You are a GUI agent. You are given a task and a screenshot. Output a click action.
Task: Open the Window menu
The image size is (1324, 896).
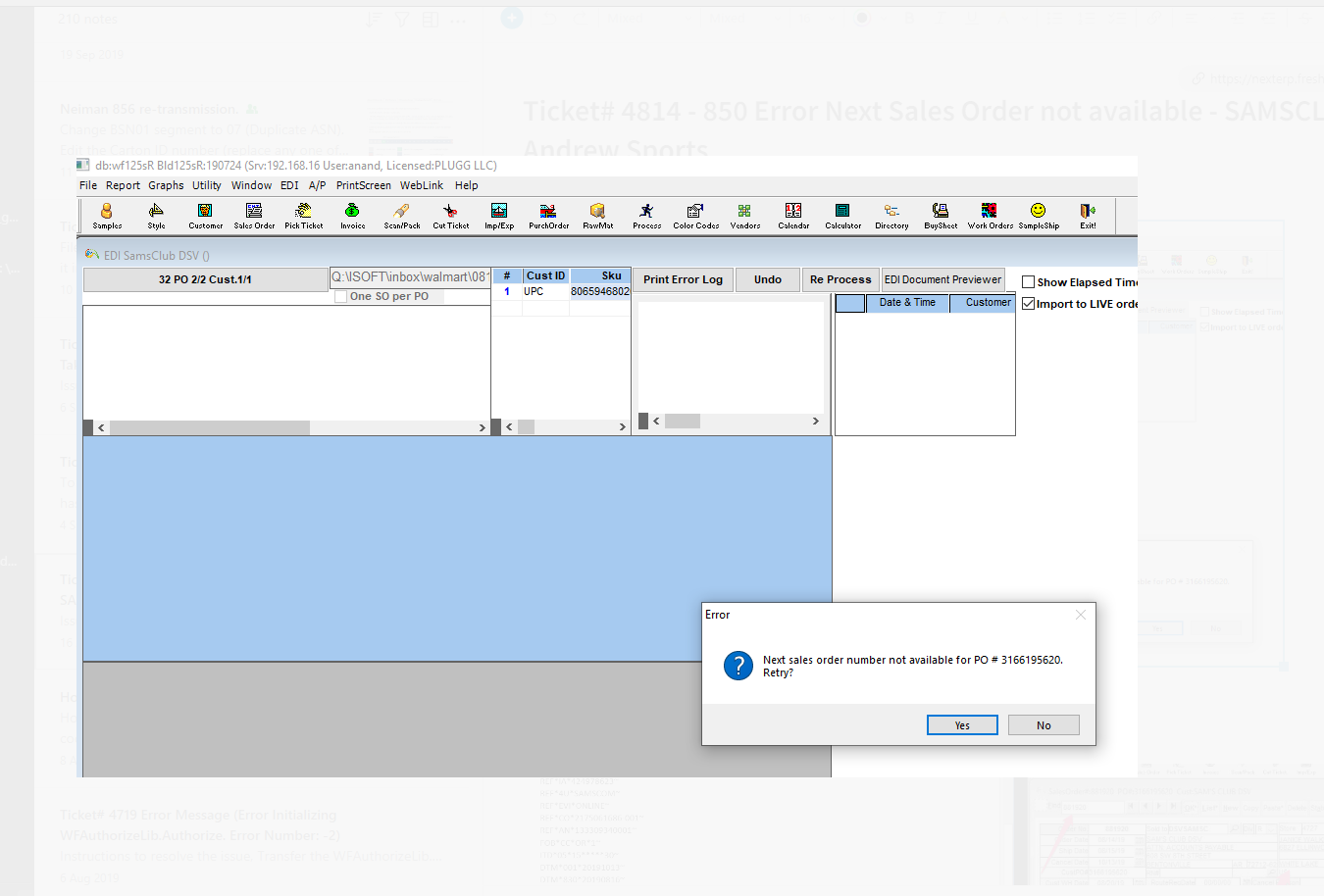click(251, 185)
